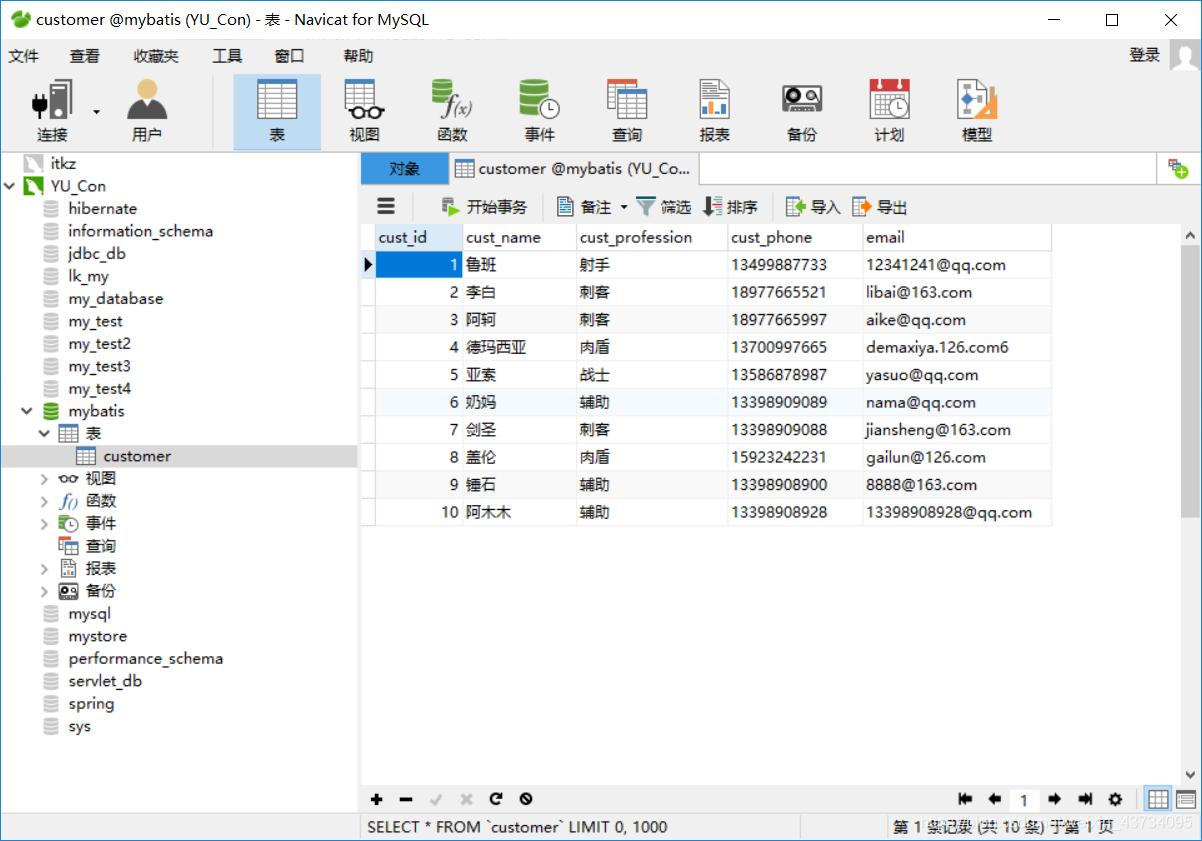Switch to form view mode
This screenshot has height=841, width=1202.
click(x=1186, y=799)
